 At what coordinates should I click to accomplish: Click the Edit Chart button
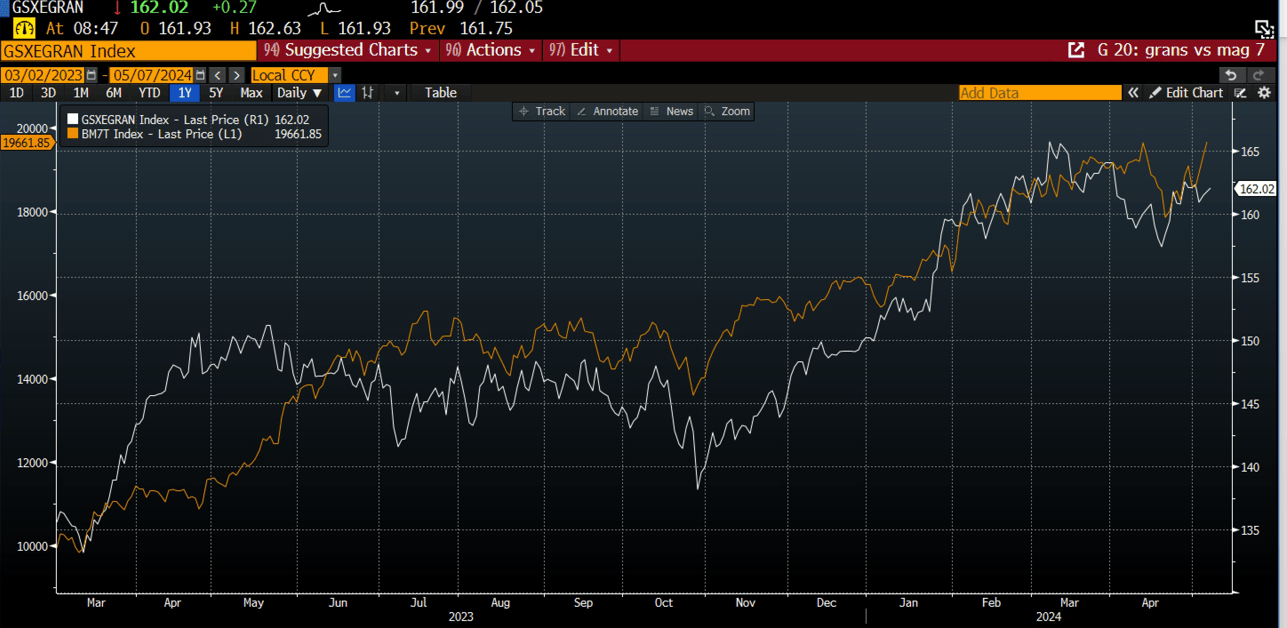pyautogui.click(x=1186, y=93)
